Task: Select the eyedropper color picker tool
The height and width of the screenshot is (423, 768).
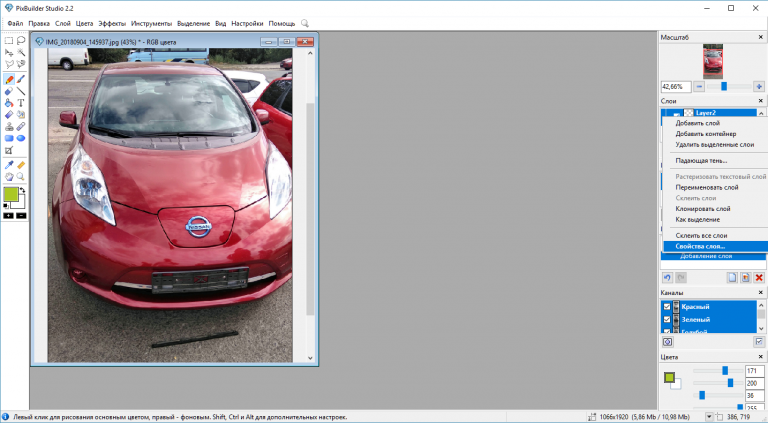Action: (9, 164)
